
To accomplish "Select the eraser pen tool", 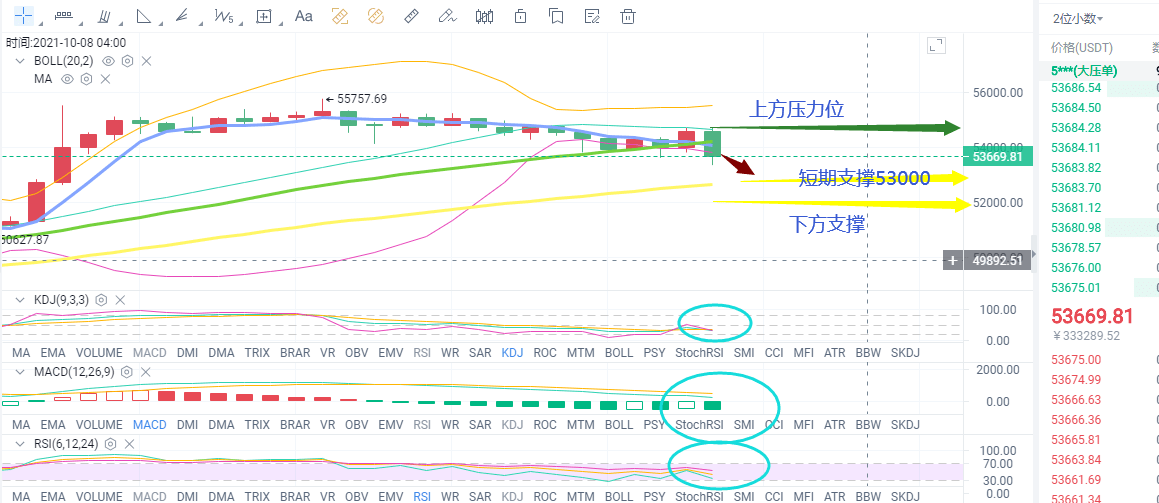I will click(x=446, y=16).
